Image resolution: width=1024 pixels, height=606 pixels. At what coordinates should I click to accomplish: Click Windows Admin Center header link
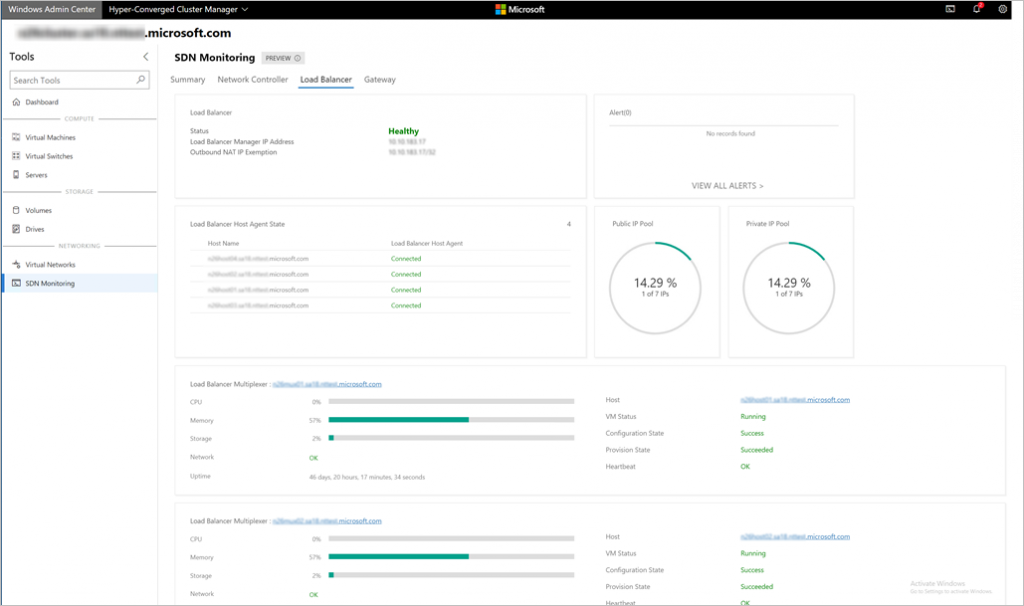(52, 9)
